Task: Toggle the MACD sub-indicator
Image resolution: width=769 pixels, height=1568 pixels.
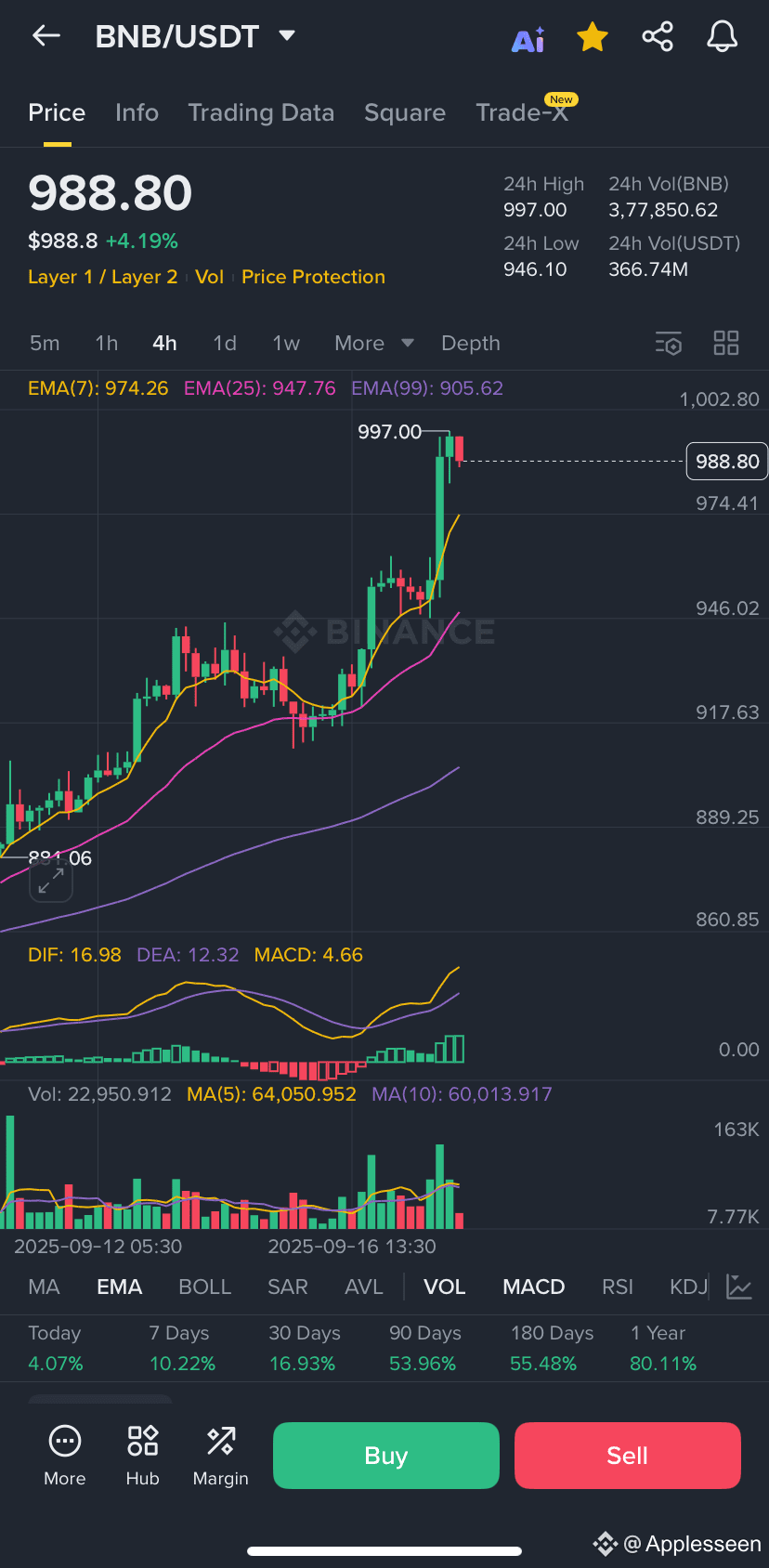Action: (x=534, y=1287)
